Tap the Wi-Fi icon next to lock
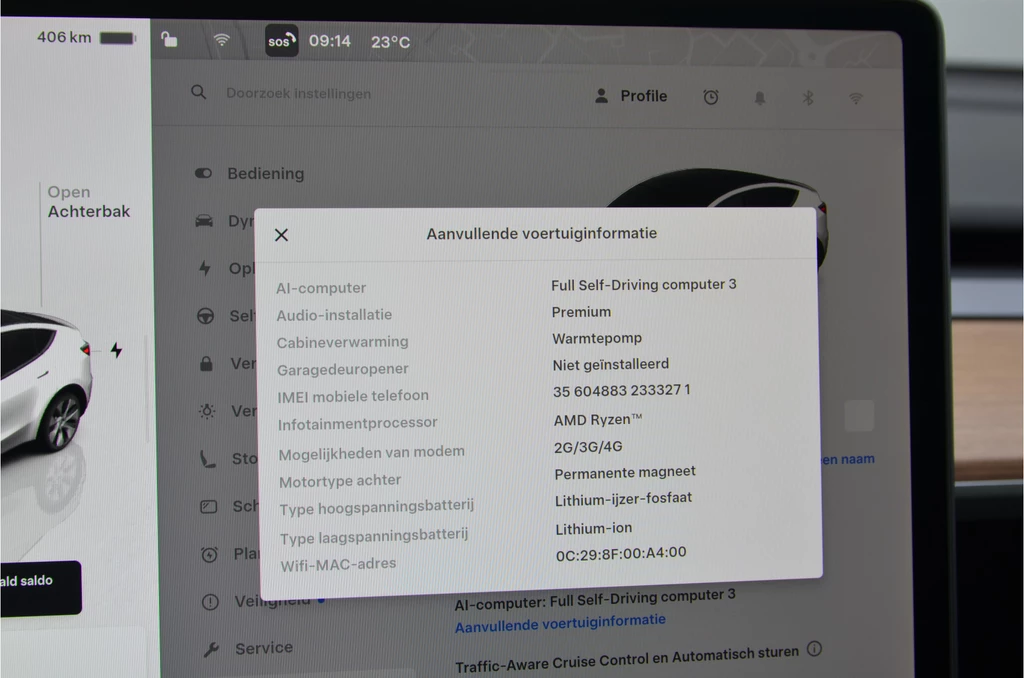1024x678 pixels. (x=221, y=40)
